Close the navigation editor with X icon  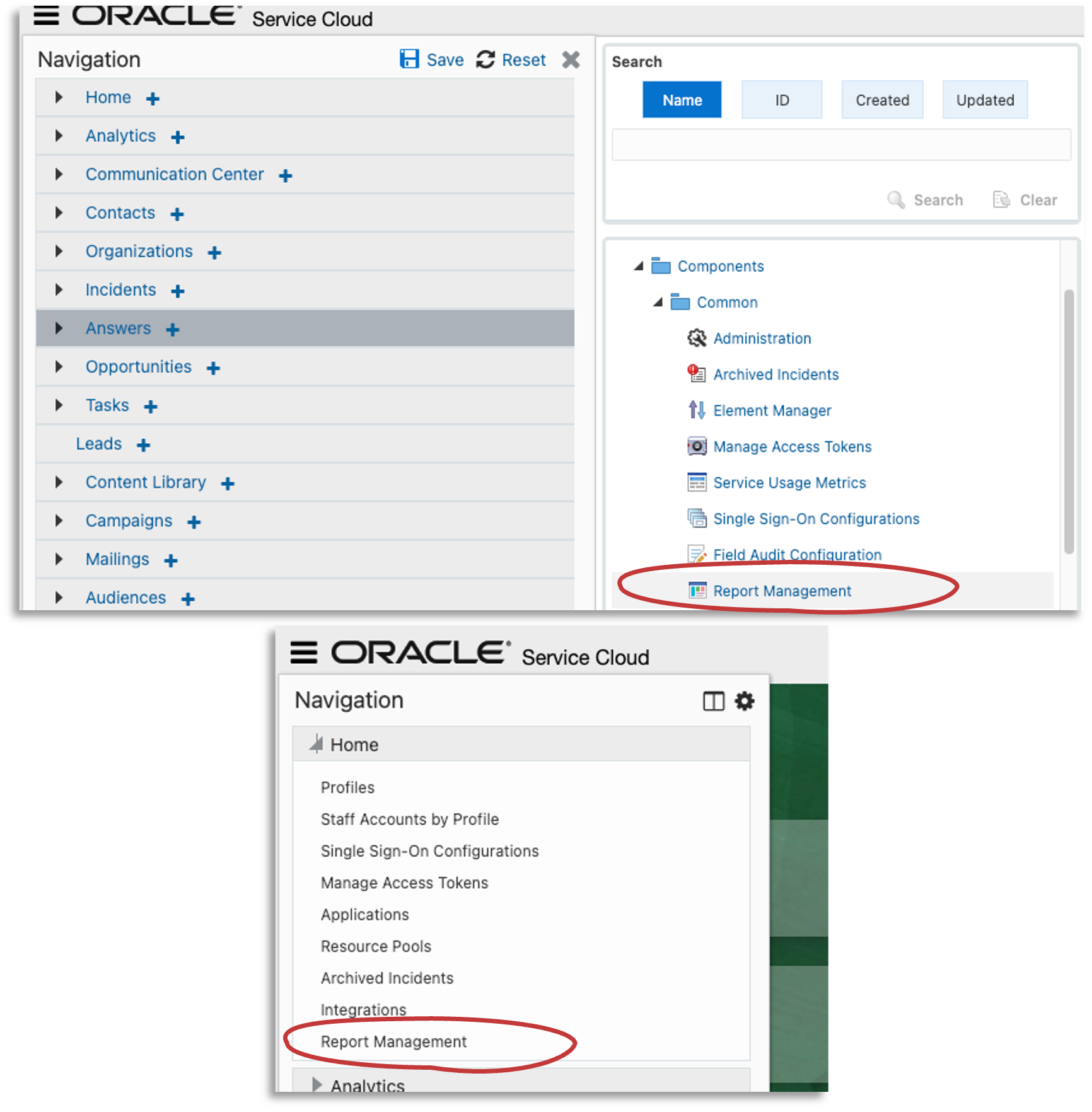pos(571,59)
